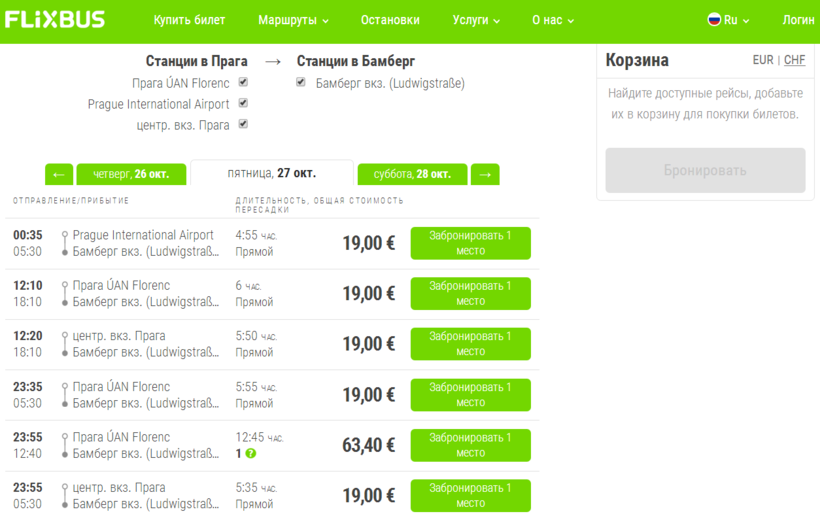Click the 12:45 час. duration text
Viewport: 820px width, 516px height.
pos(259,437)
